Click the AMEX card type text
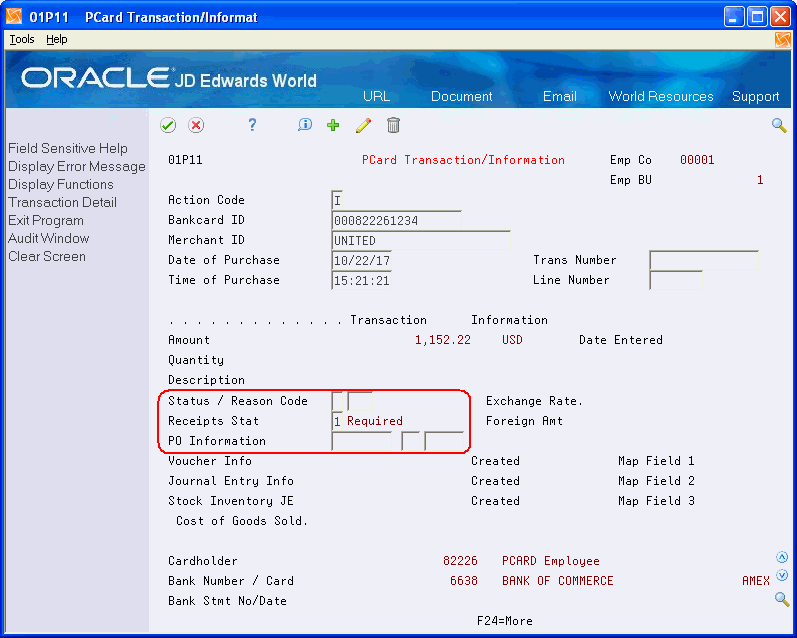This screenshot has width=797, height=638. click(x=756, y=581)
